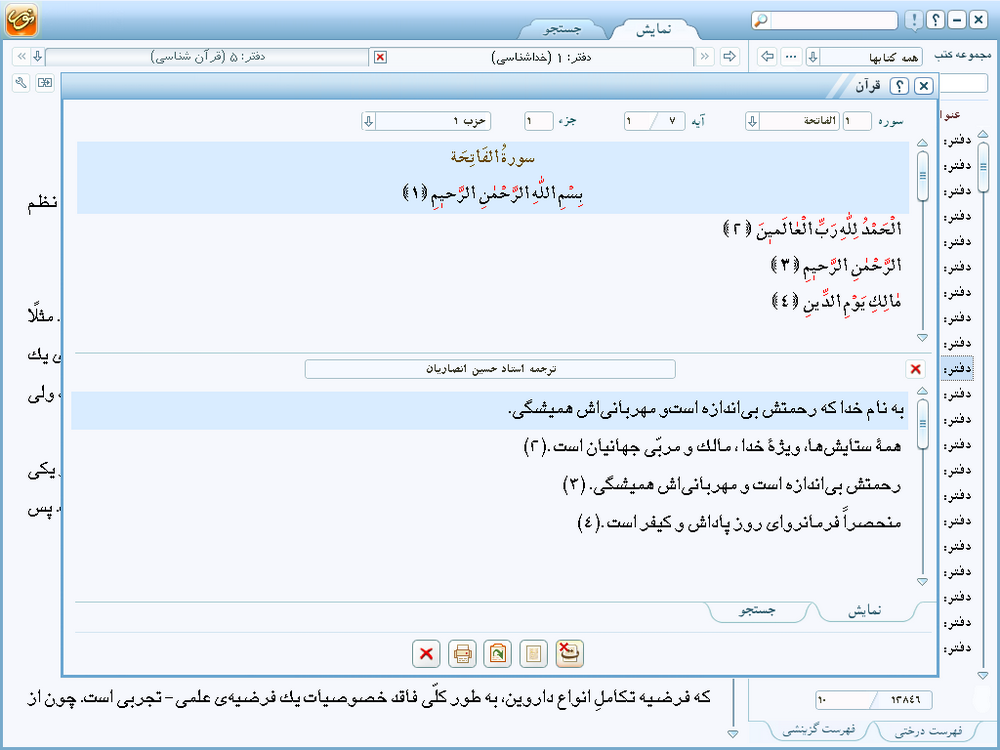
Task: Click the juz number input field
Action: point(538,121)
